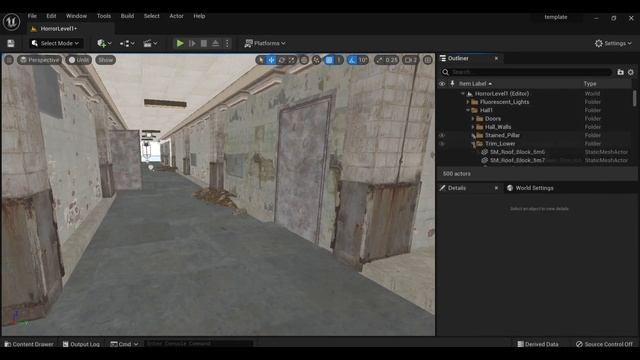Open the Window menu
640x360 pixels.
click(76, 16)
